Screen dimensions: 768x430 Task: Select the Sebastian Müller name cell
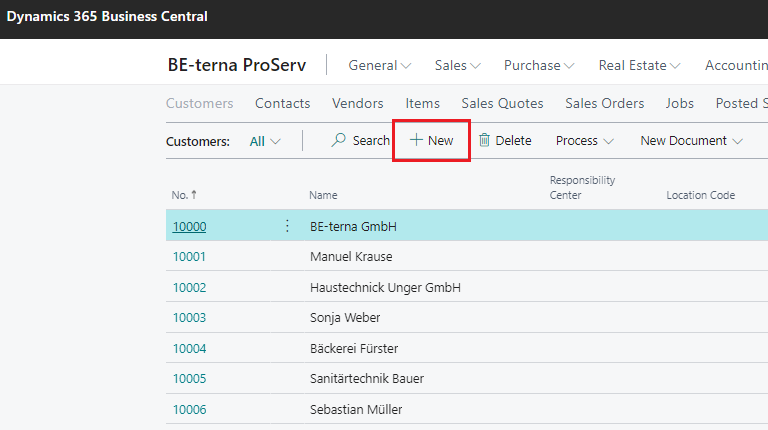[x=356, y=409]
